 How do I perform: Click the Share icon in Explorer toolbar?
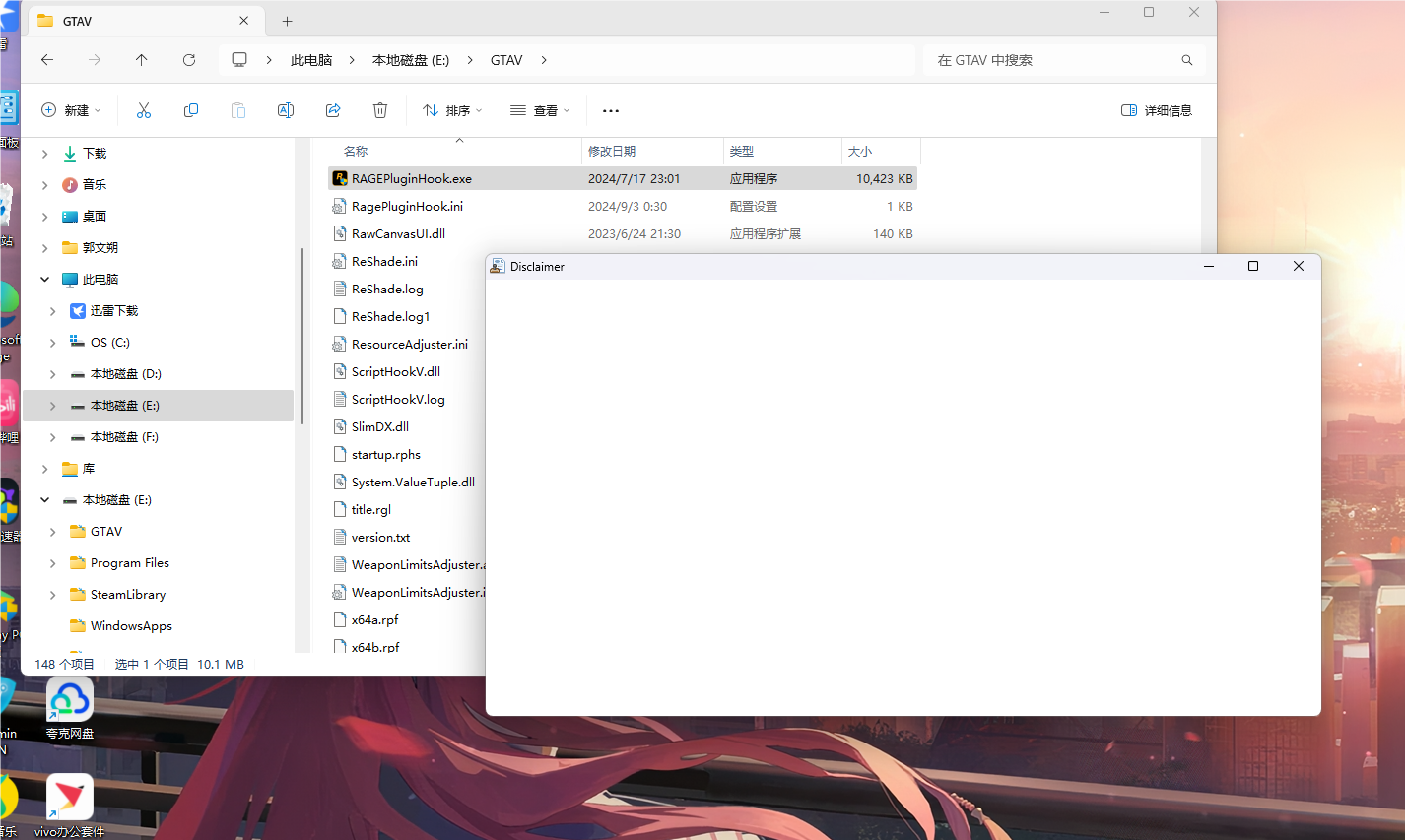(333, 110)
